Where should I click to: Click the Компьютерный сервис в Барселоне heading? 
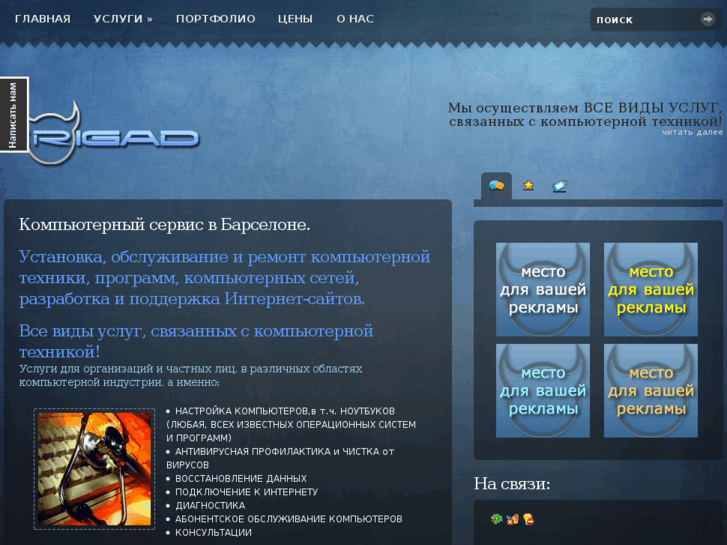(x=165, y=225)
